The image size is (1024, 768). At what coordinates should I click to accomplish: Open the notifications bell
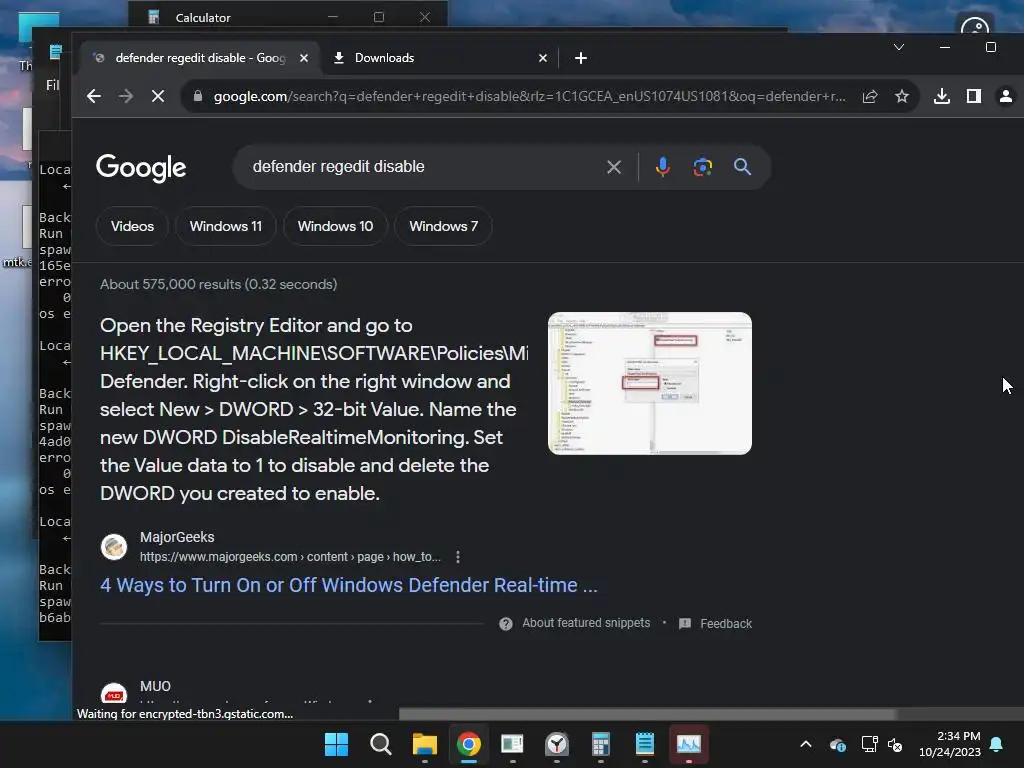[x=997, y=744]
